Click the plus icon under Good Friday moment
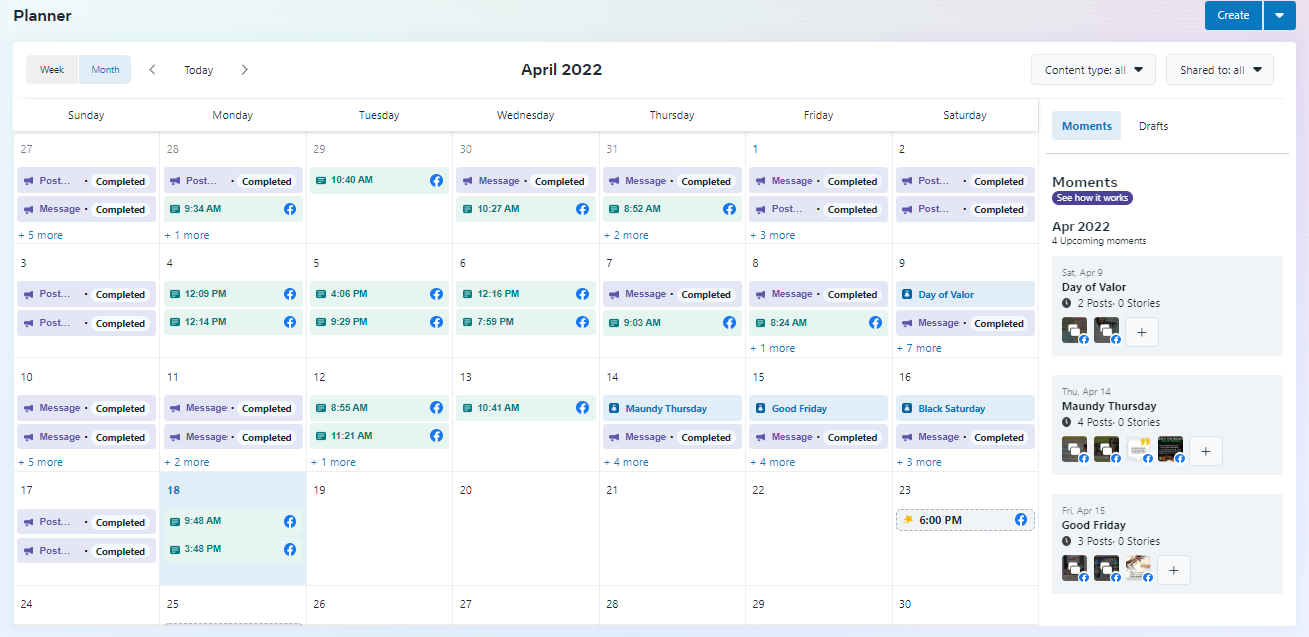 [1173, 570]
